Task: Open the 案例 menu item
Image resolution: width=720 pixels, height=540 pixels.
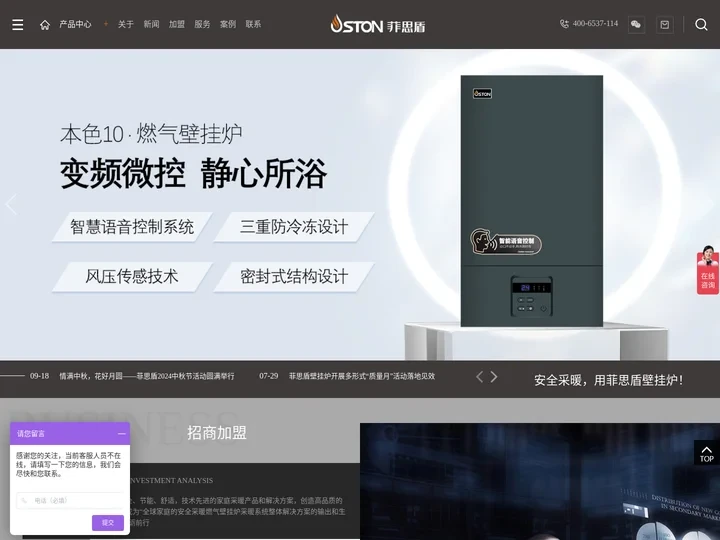Action: click(228, 24)
